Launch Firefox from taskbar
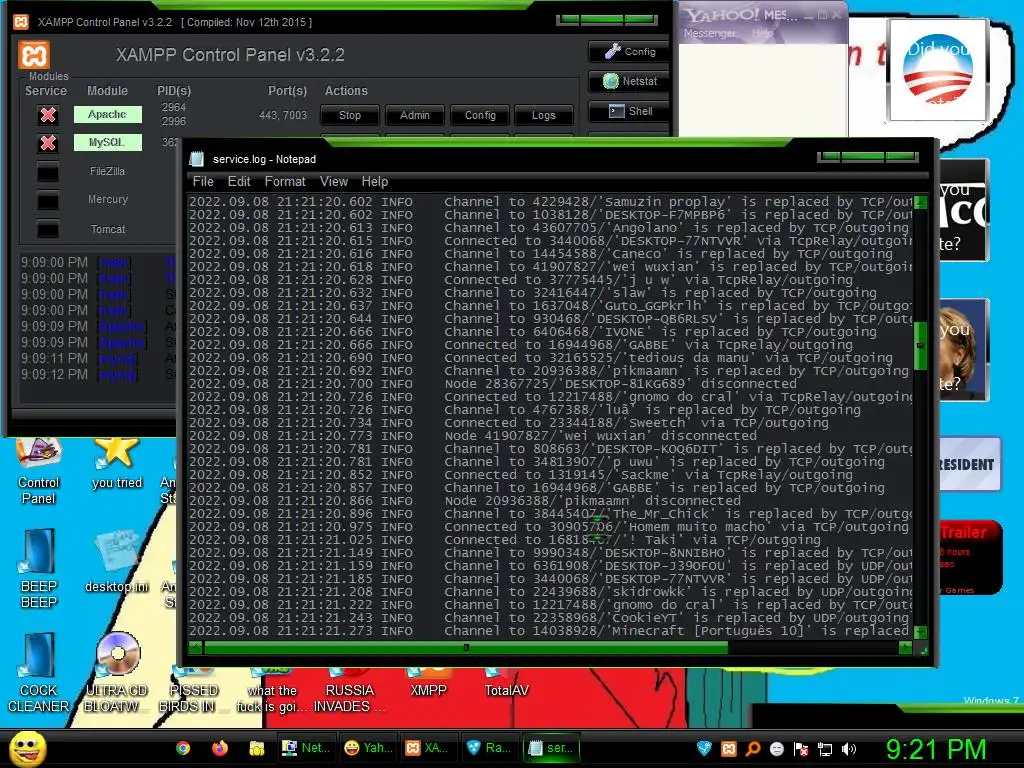Image resolution: width=1024 pixels, height=768 pixels. (219, 748)
